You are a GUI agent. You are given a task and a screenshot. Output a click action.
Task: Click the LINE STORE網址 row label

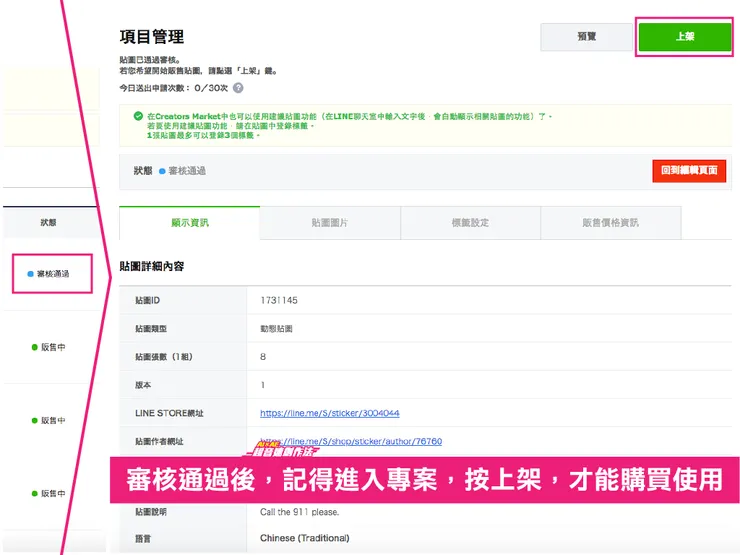point(169,413)
